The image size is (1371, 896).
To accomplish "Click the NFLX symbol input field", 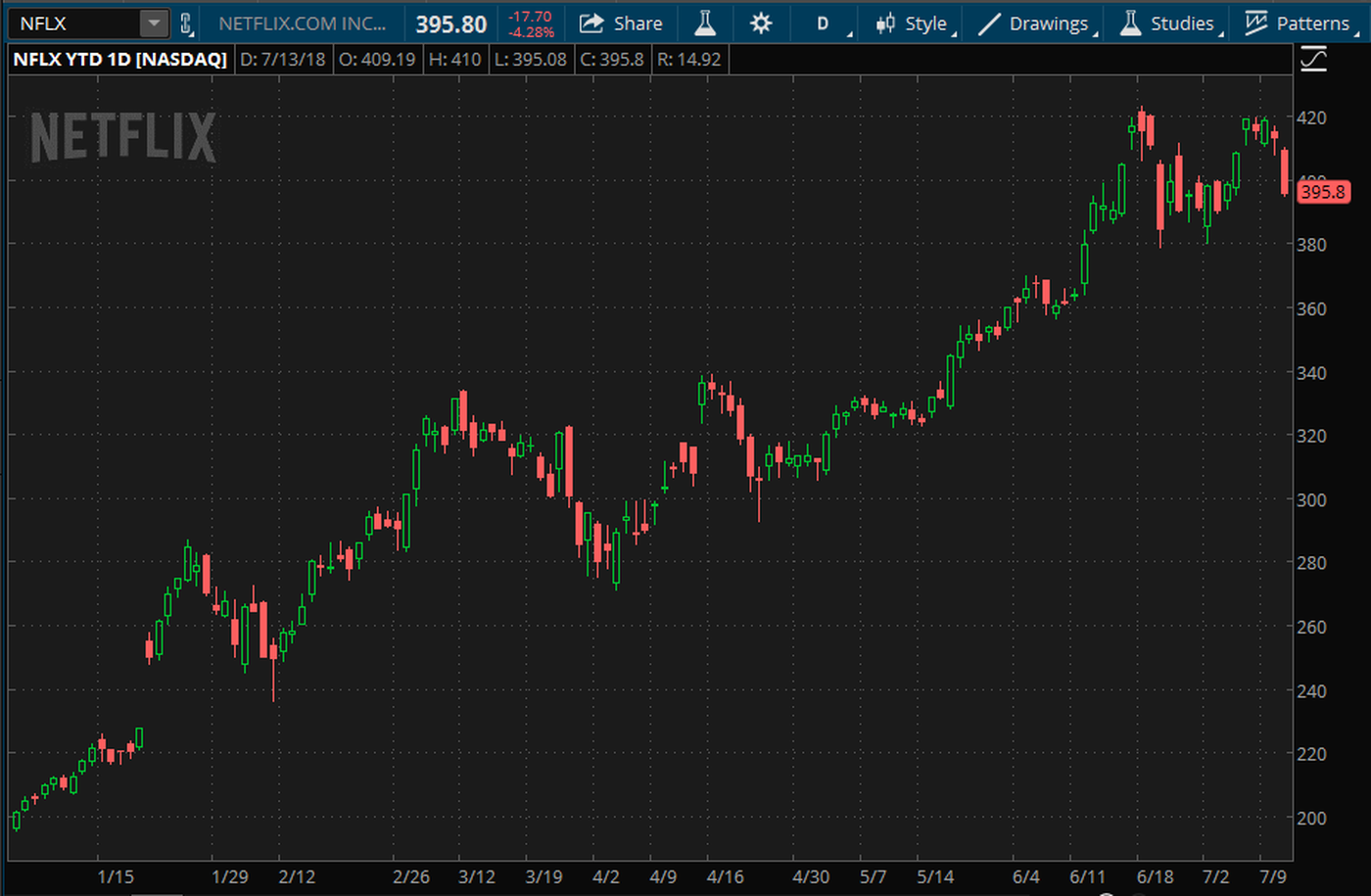I will (74, 23).
